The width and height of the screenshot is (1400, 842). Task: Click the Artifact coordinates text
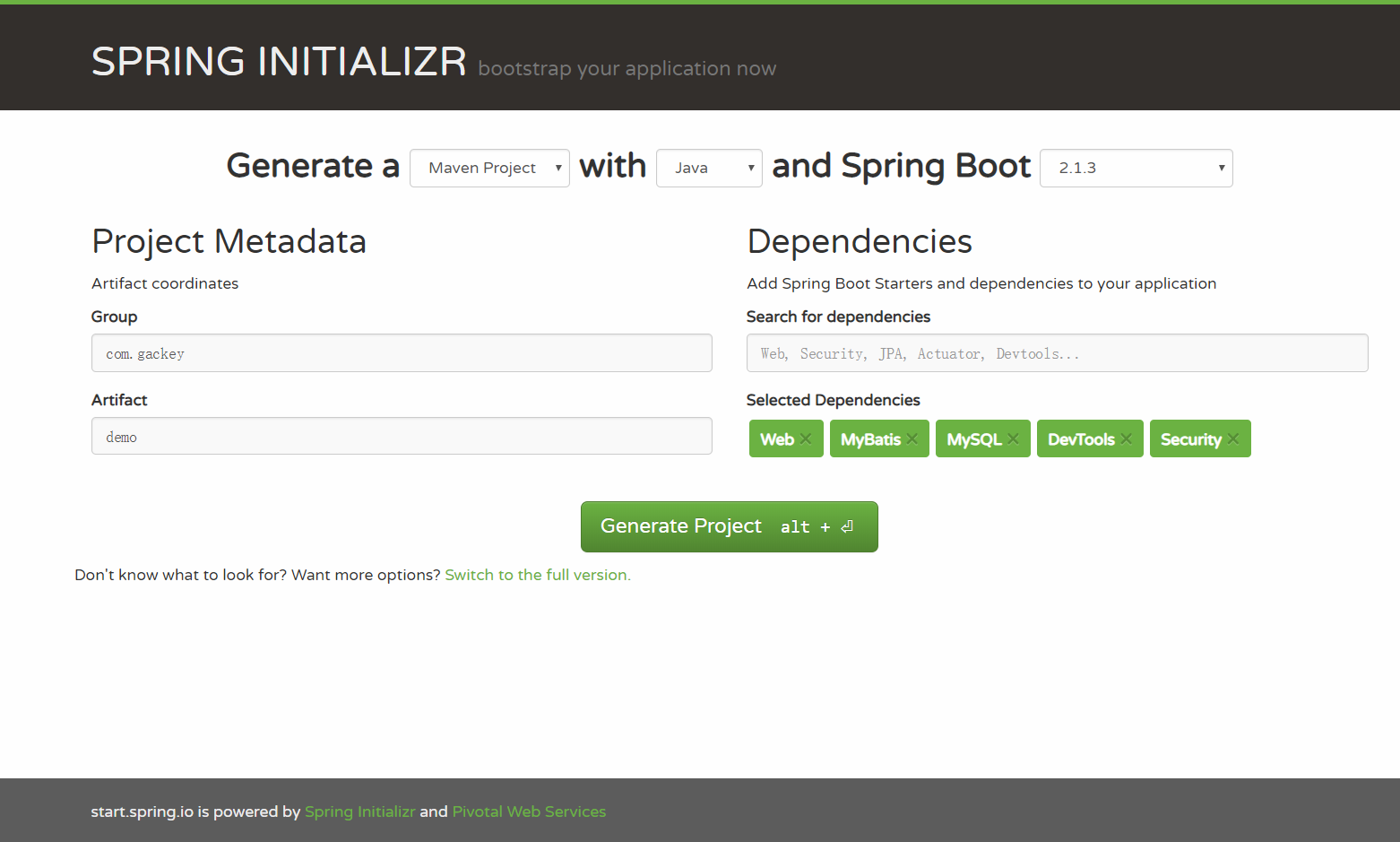[x=165, y=283]
